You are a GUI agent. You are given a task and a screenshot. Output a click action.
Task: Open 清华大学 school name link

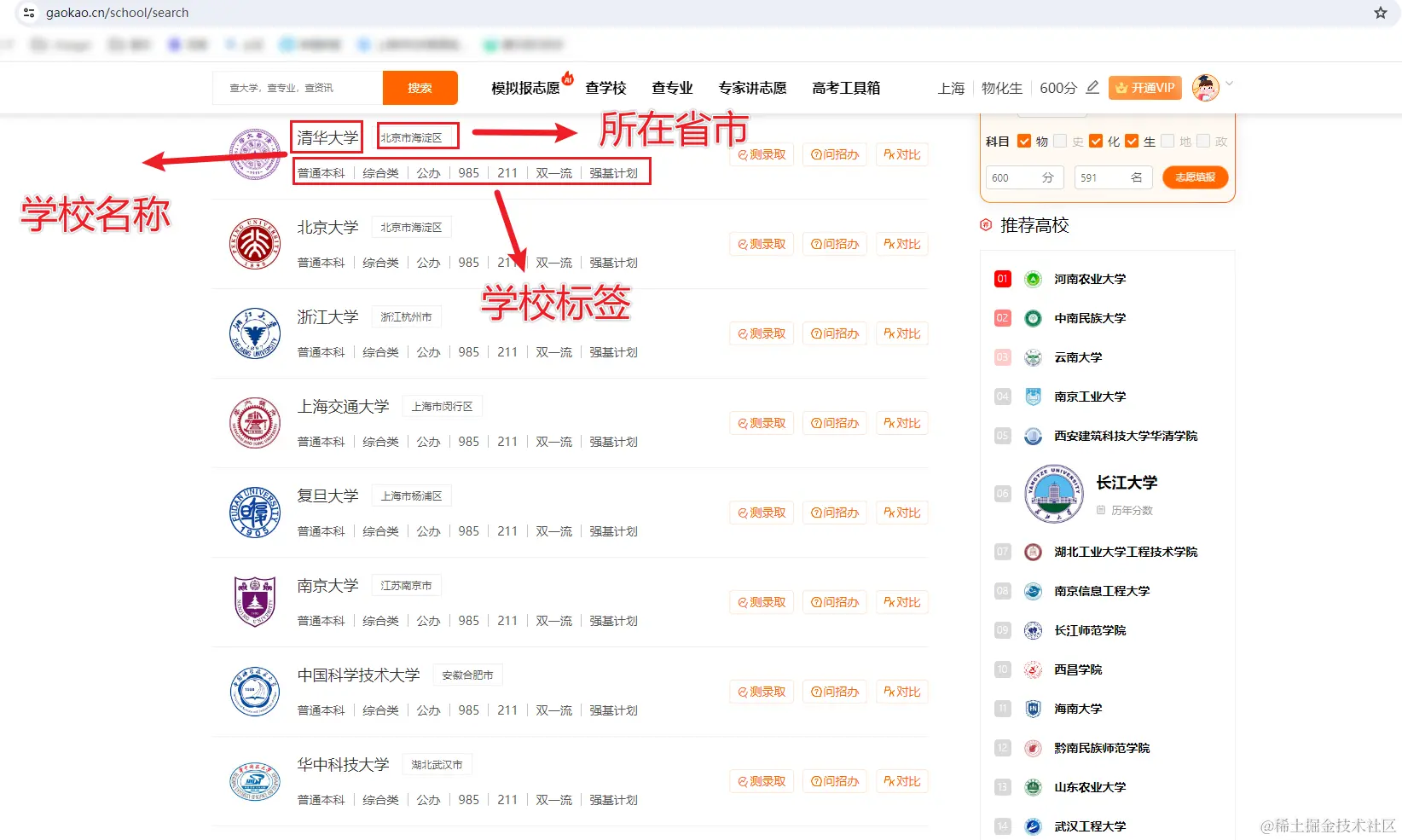(x=327, y=137)
